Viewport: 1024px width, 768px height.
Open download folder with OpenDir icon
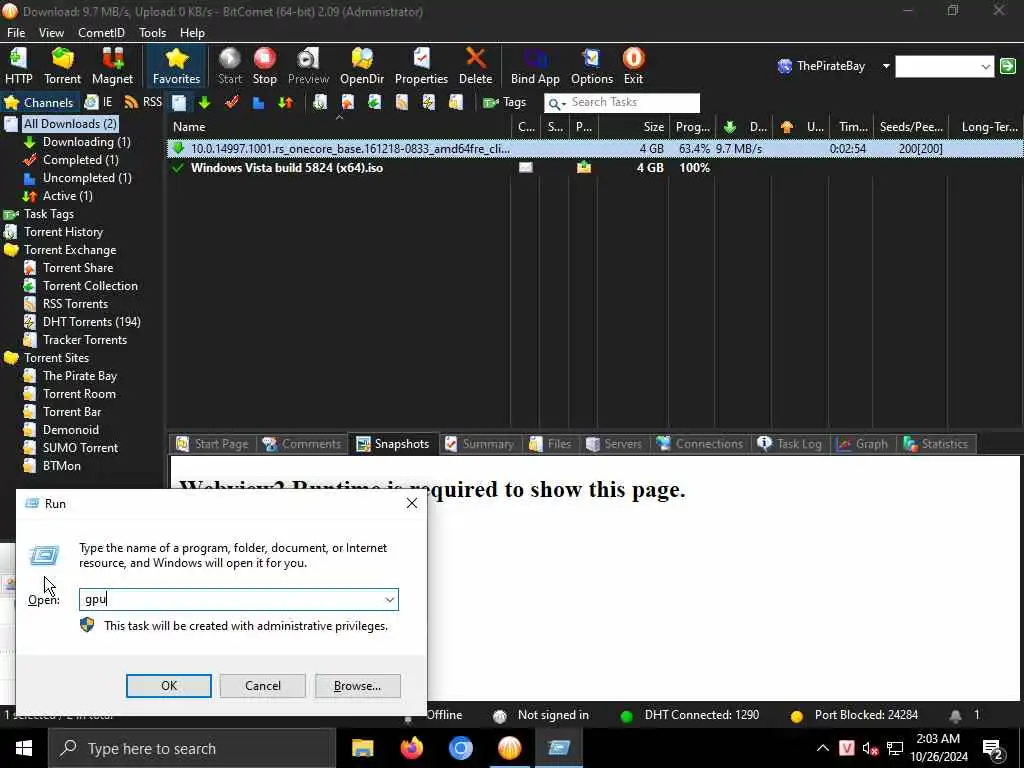[362, 66]
